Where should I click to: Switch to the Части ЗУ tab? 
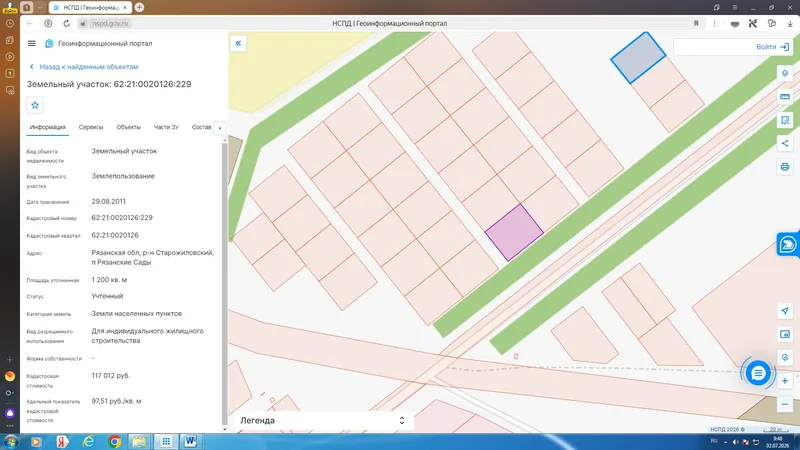click(x=166, y=127)
